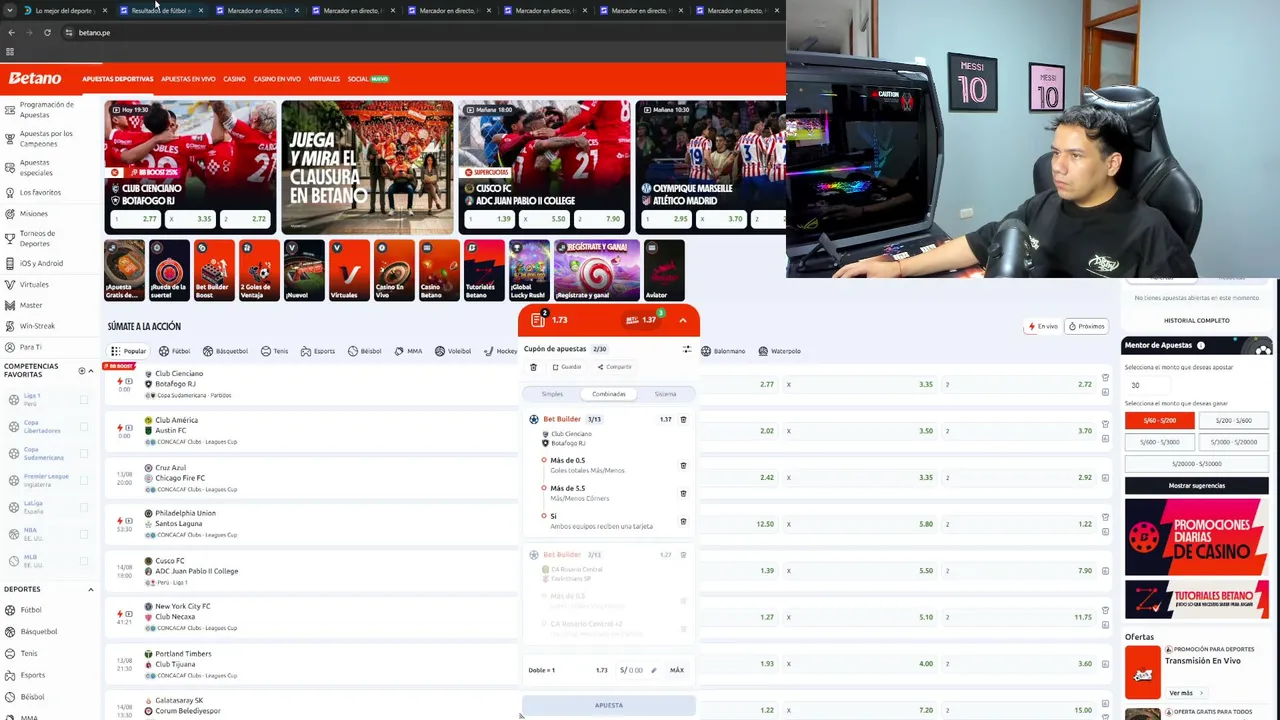
Task: Open the browser apps grid icon
Action: click(x=10, y=52)
